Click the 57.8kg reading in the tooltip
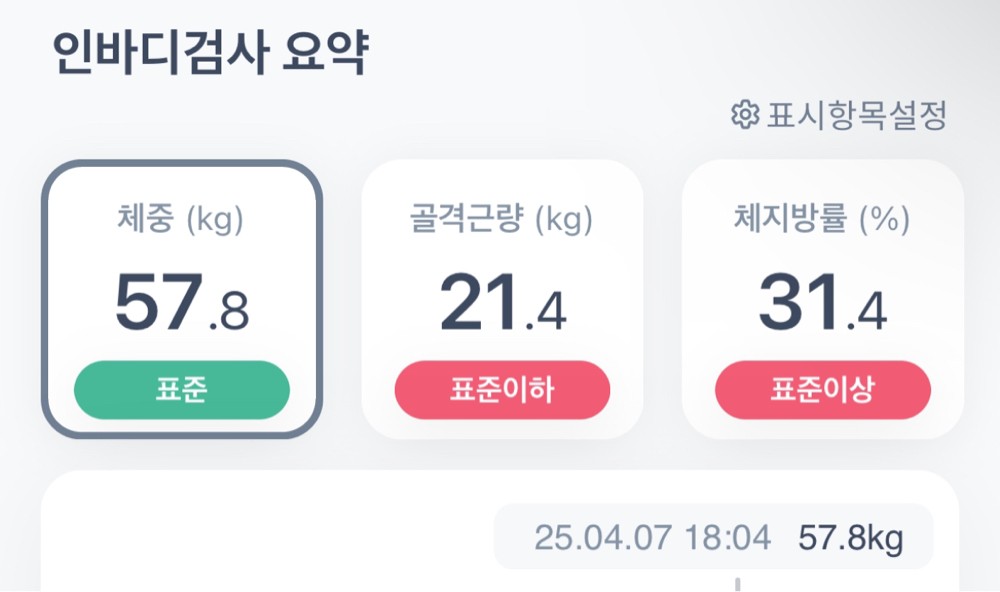Image resolution: width=1000 pixels, height=592 pixels. pos(850,538)
